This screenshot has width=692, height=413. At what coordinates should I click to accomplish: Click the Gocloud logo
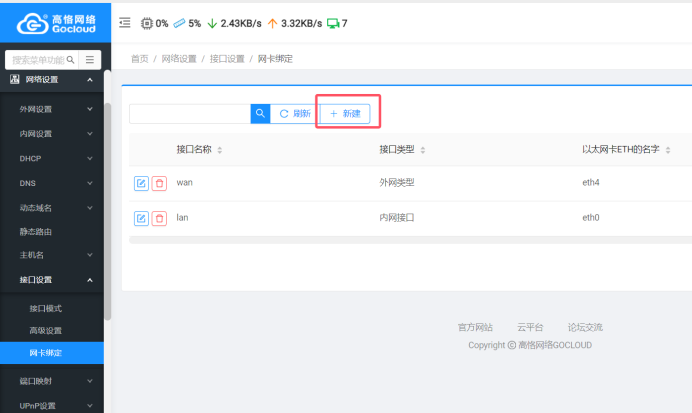[56, 23]
